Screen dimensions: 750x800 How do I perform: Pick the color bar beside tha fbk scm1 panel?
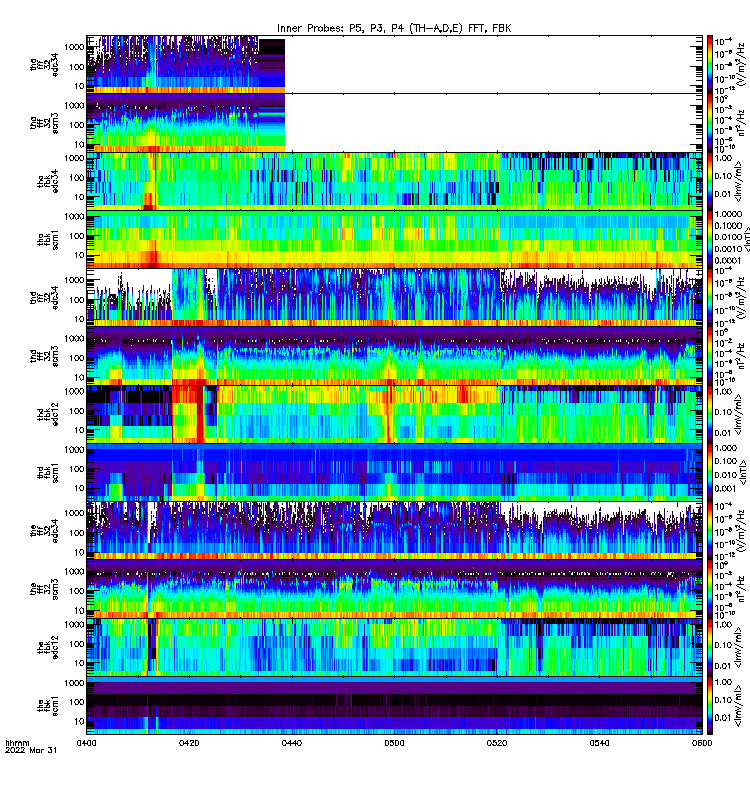710,240
